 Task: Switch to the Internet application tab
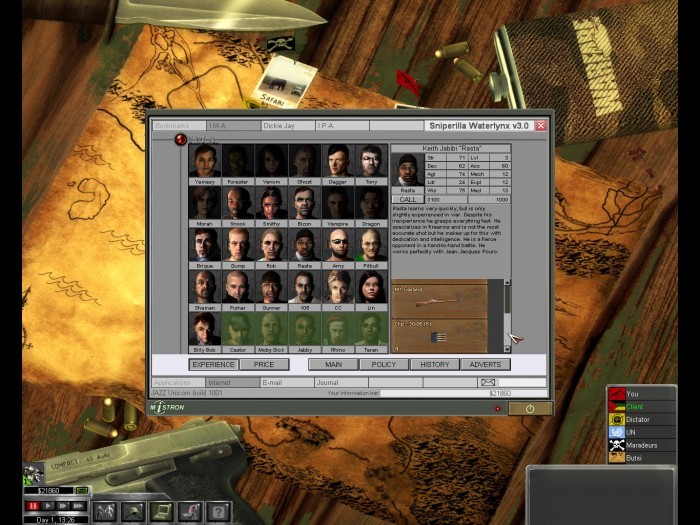coord(233,383)
